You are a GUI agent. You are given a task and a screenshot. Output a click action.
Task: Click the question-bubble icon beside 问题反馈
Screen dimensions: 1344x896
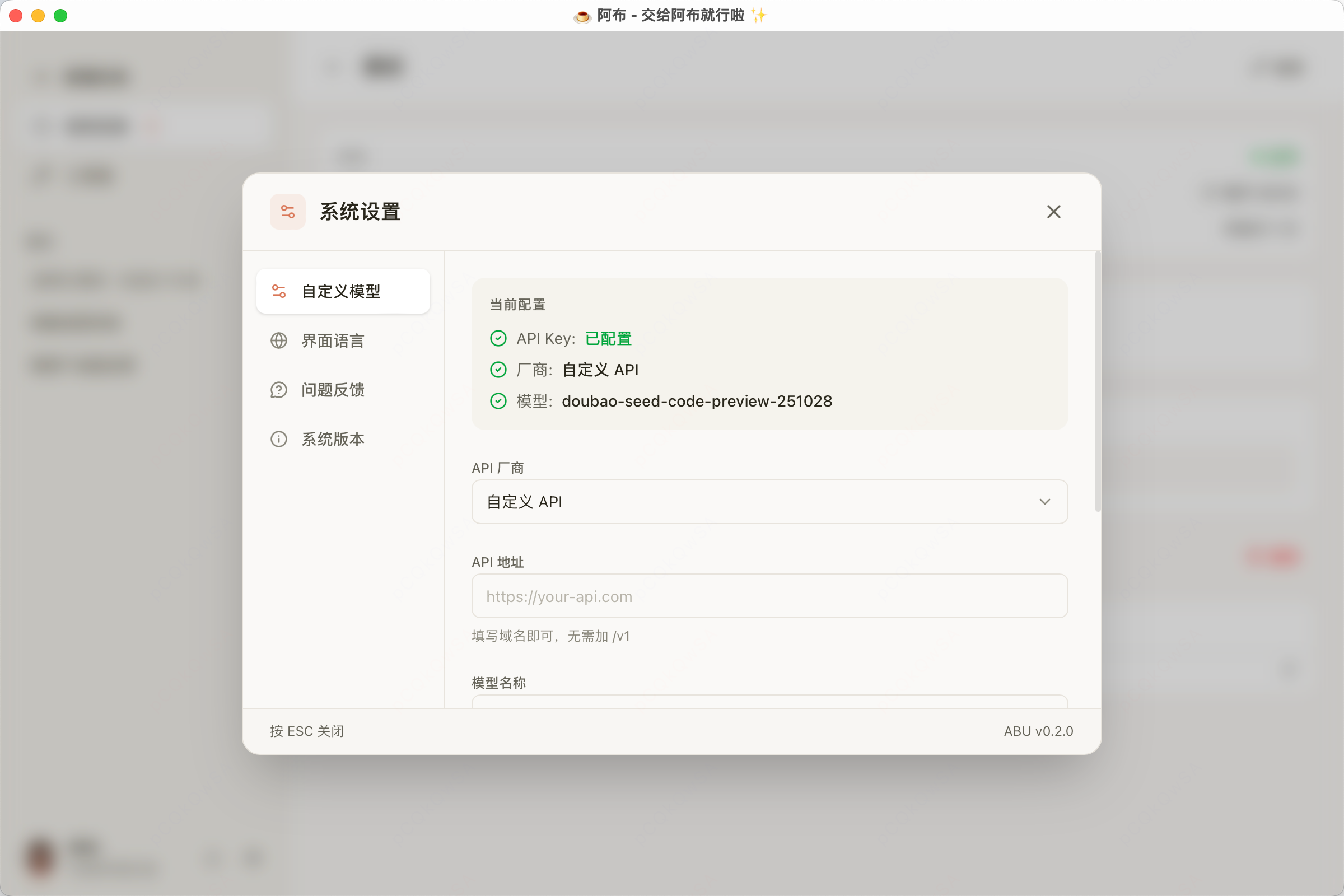[279, 390]
